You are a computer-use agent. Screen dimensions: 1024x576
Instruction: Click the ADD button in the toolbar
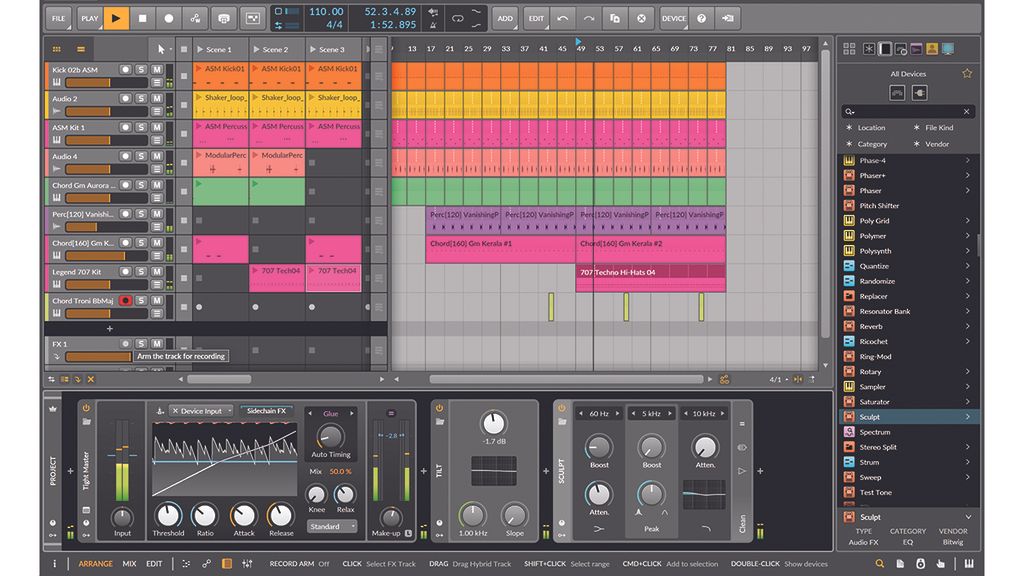[x=505, y=17]
